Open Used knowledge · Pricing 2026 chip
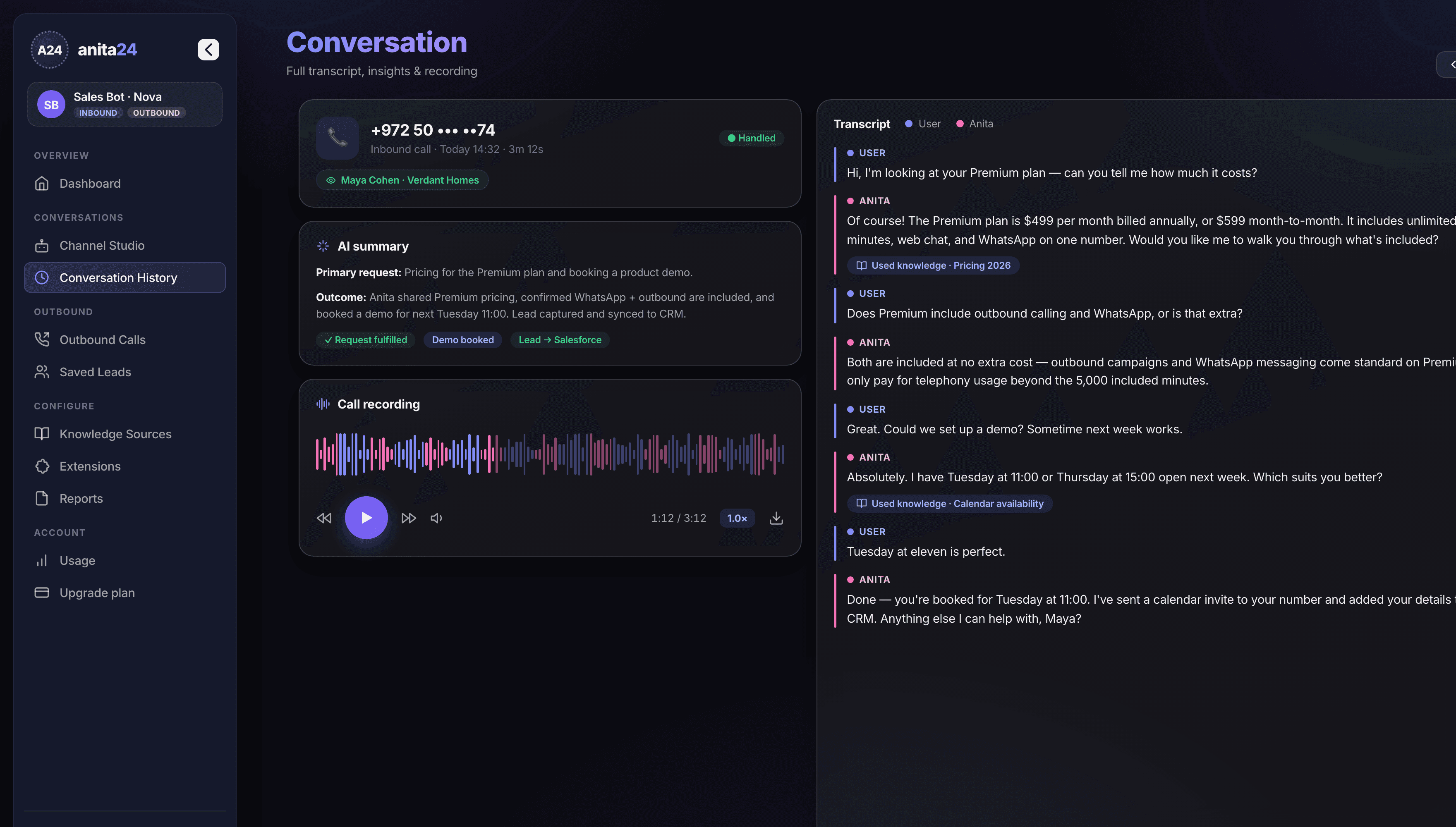 click(933, 265)
